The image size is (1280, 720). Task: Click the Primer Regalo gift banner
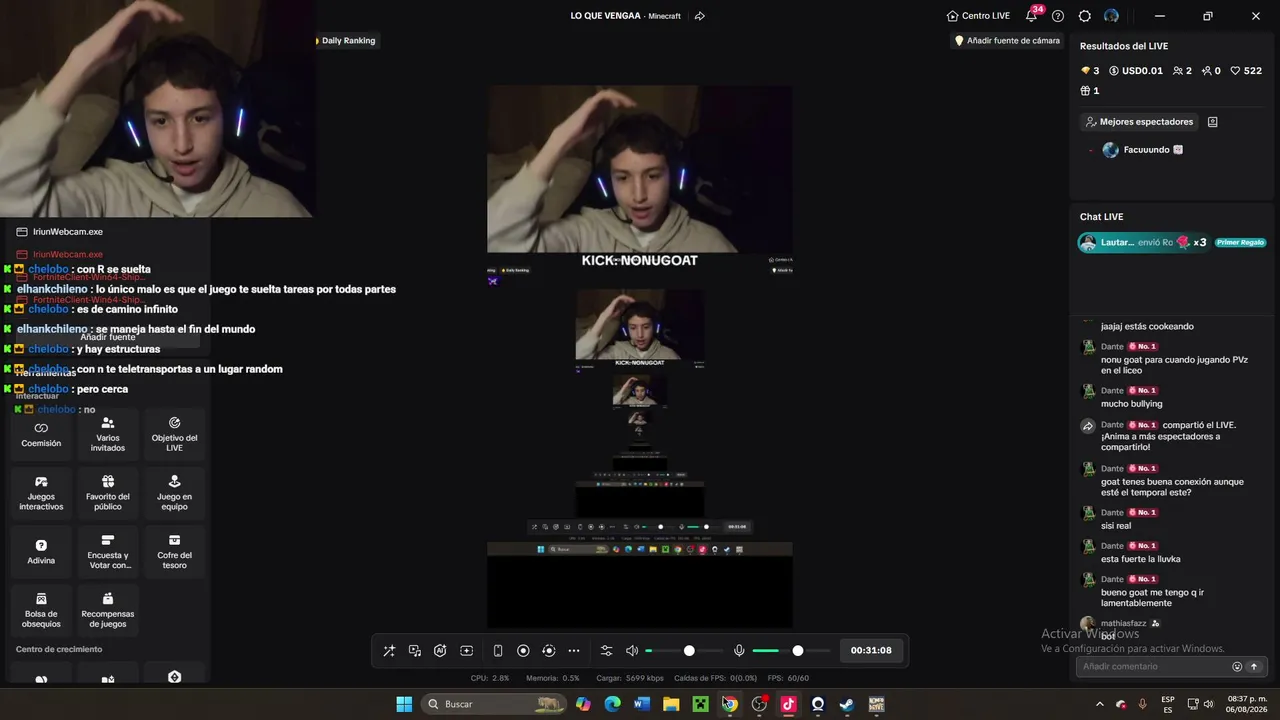coord(1172,242)
